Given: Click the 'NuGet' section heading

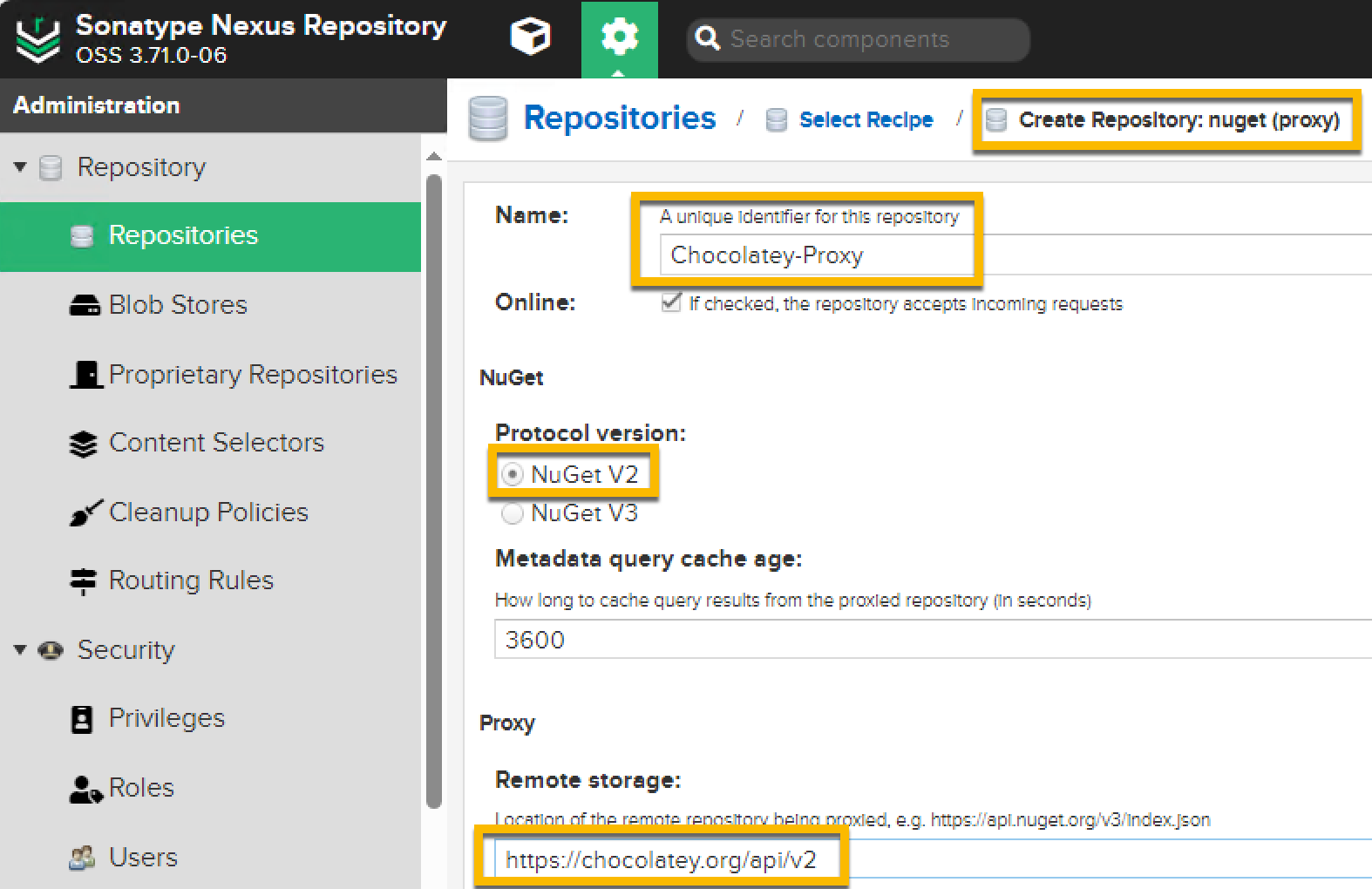Looking at the screenshot, I should 512,377.
